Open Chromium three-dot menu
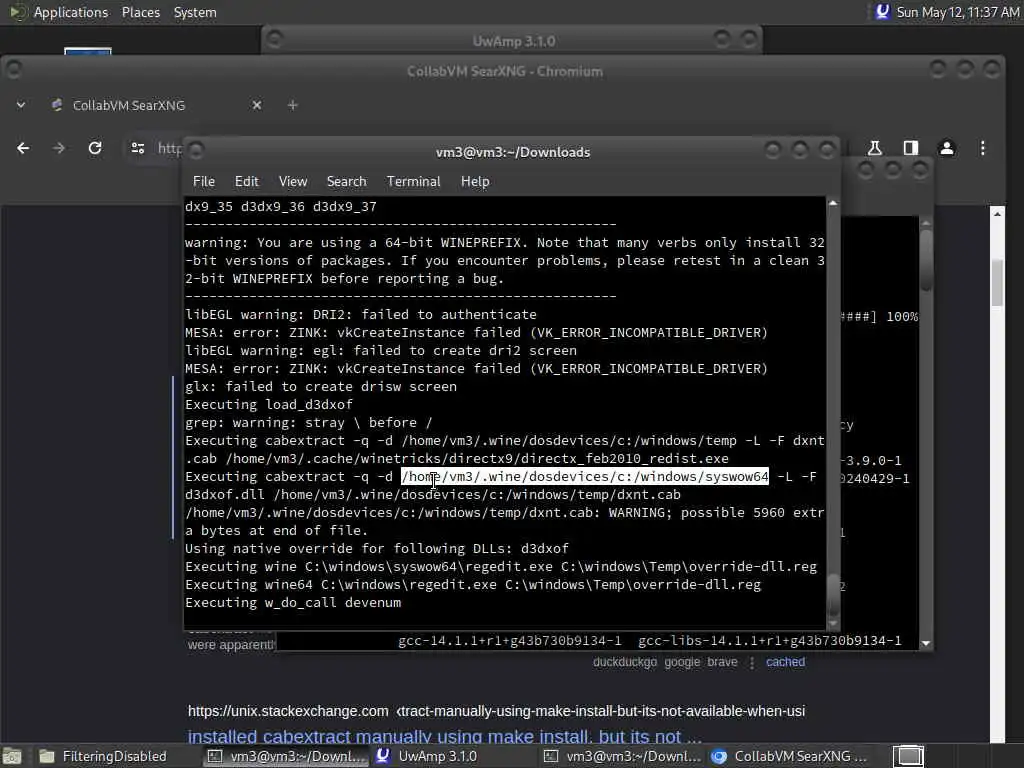 tap(982, 148)
